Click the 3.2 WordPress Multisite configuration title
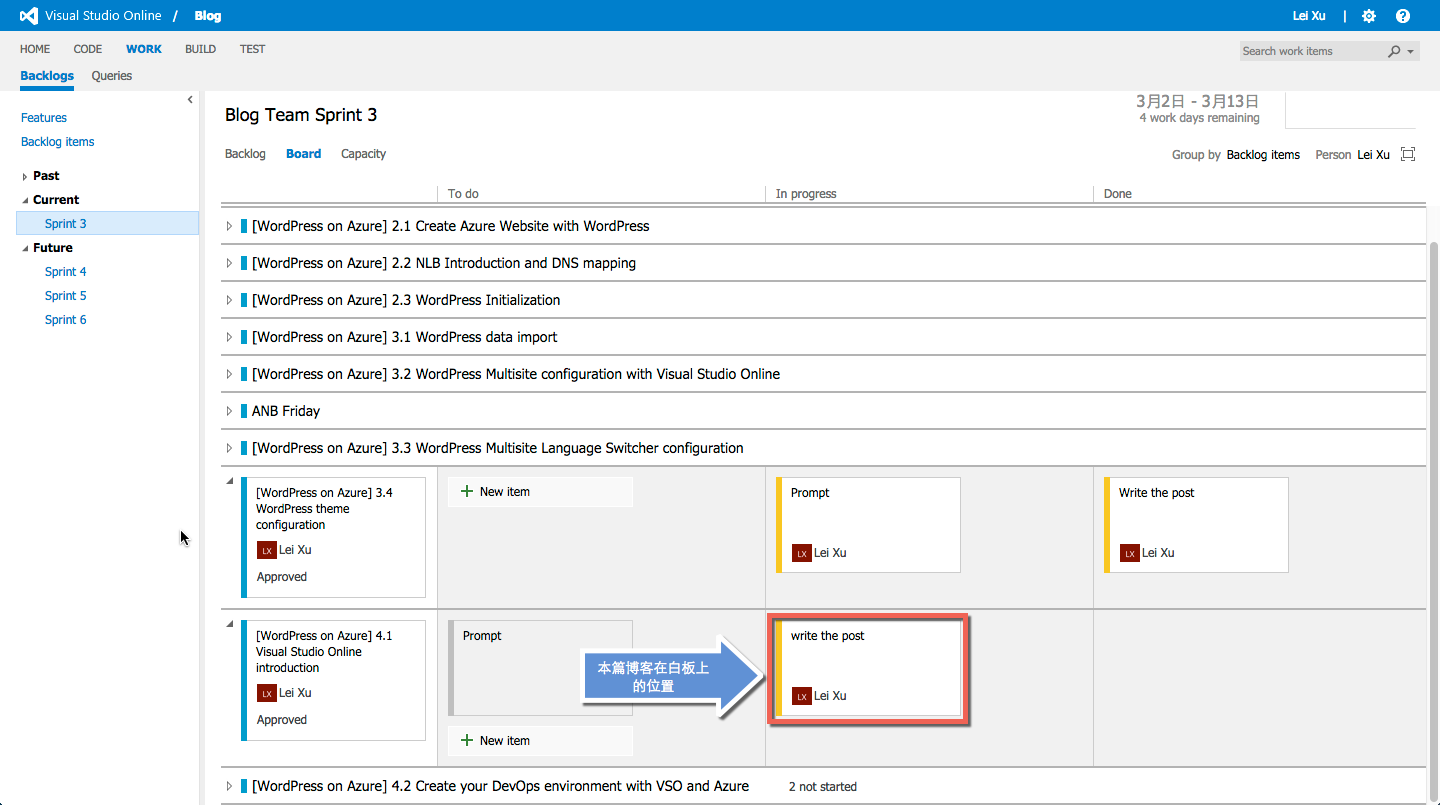This screenshot has width=1440, height=805. coord(516,374)
